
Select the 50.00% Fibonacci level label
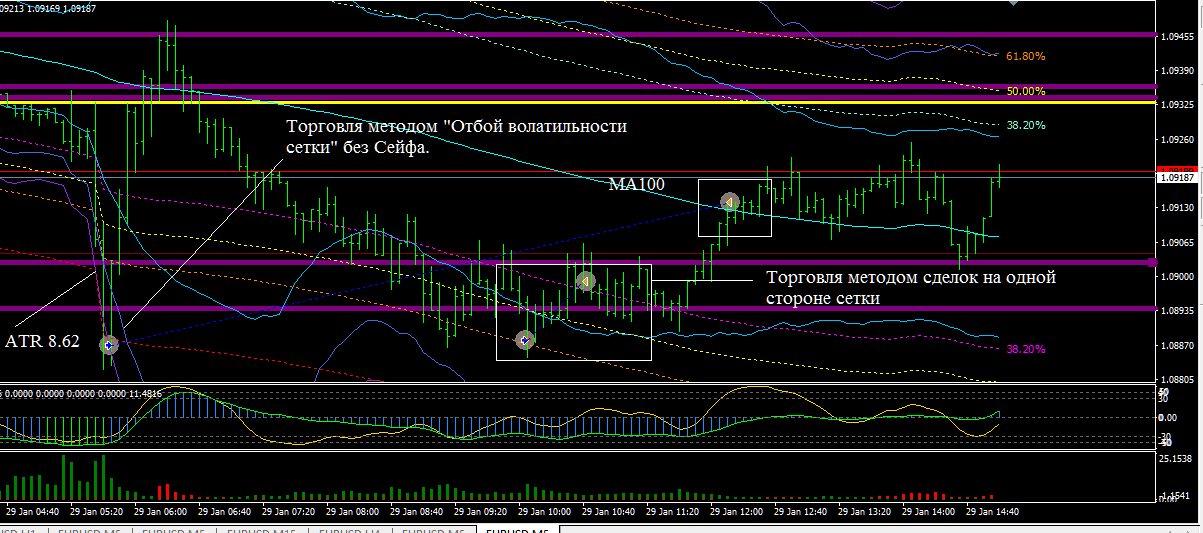pos(1026,91)
